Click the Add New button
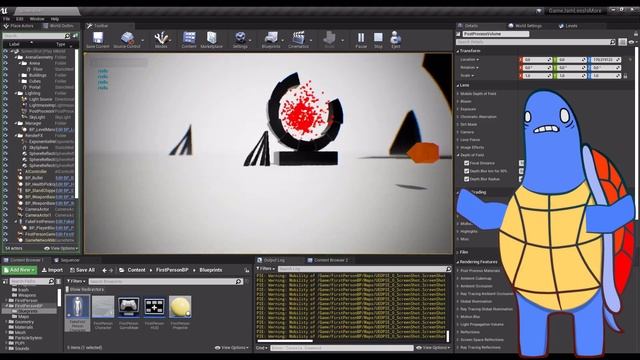Screen dimensions: 640x360 19,270
